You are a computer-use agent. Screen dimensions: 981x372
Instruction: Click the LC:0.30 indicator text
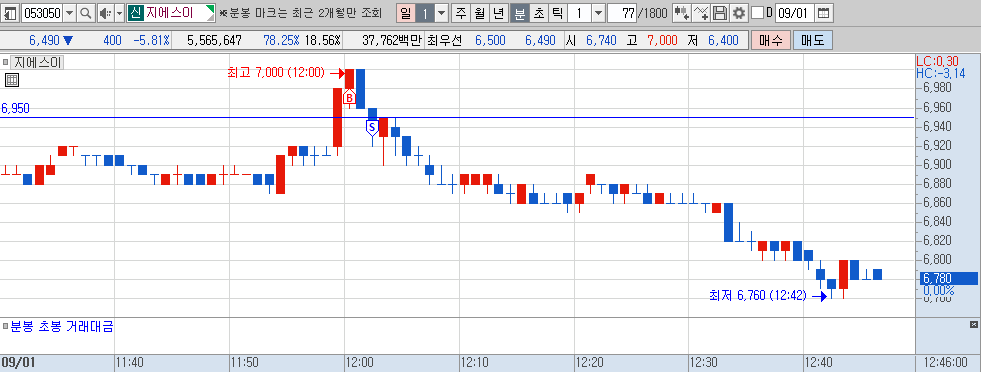(x=937, y=61)
